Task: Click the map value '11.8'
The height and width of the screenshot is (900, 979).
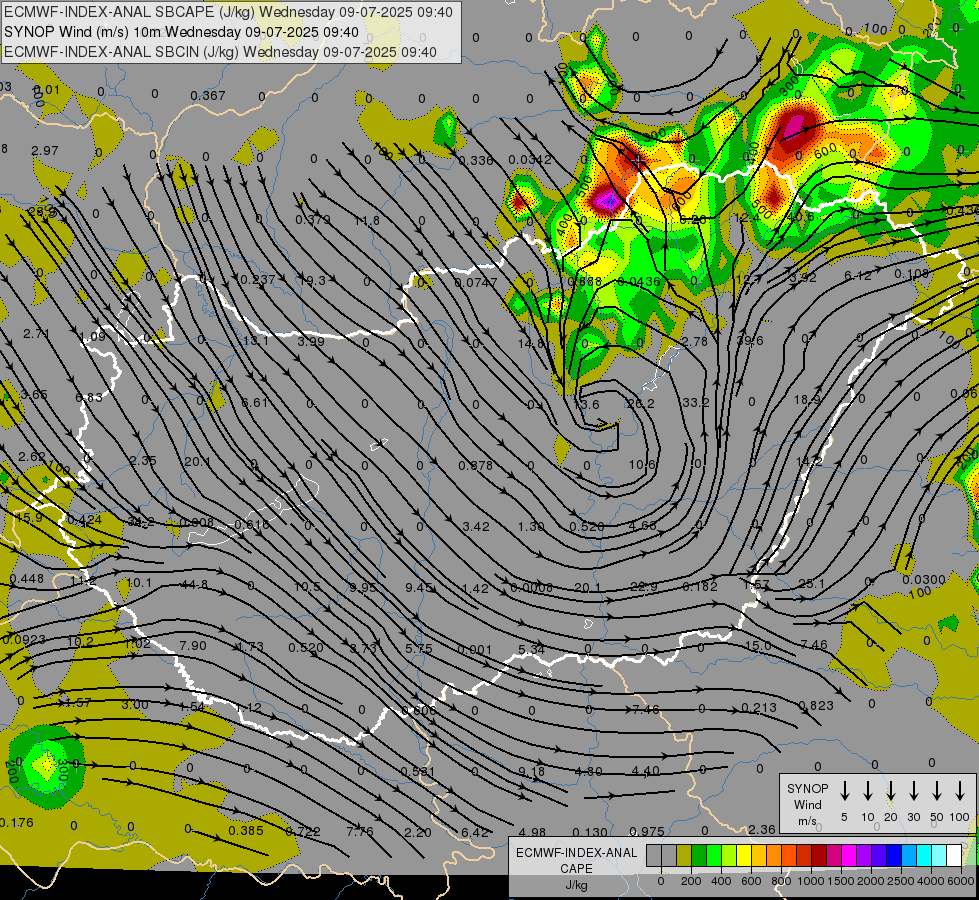Action: point(367,220)
